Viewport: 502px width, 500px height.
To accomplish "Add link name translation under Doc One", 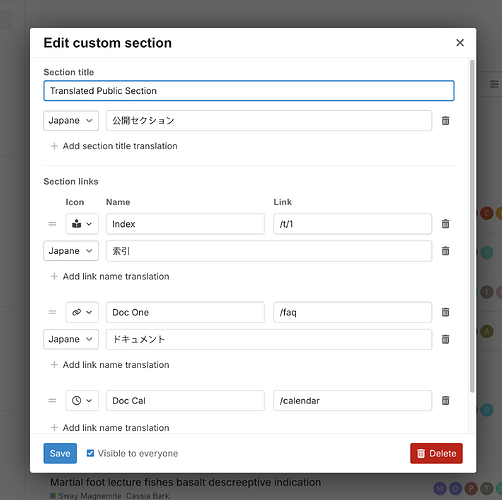I will tap(110, 365).
